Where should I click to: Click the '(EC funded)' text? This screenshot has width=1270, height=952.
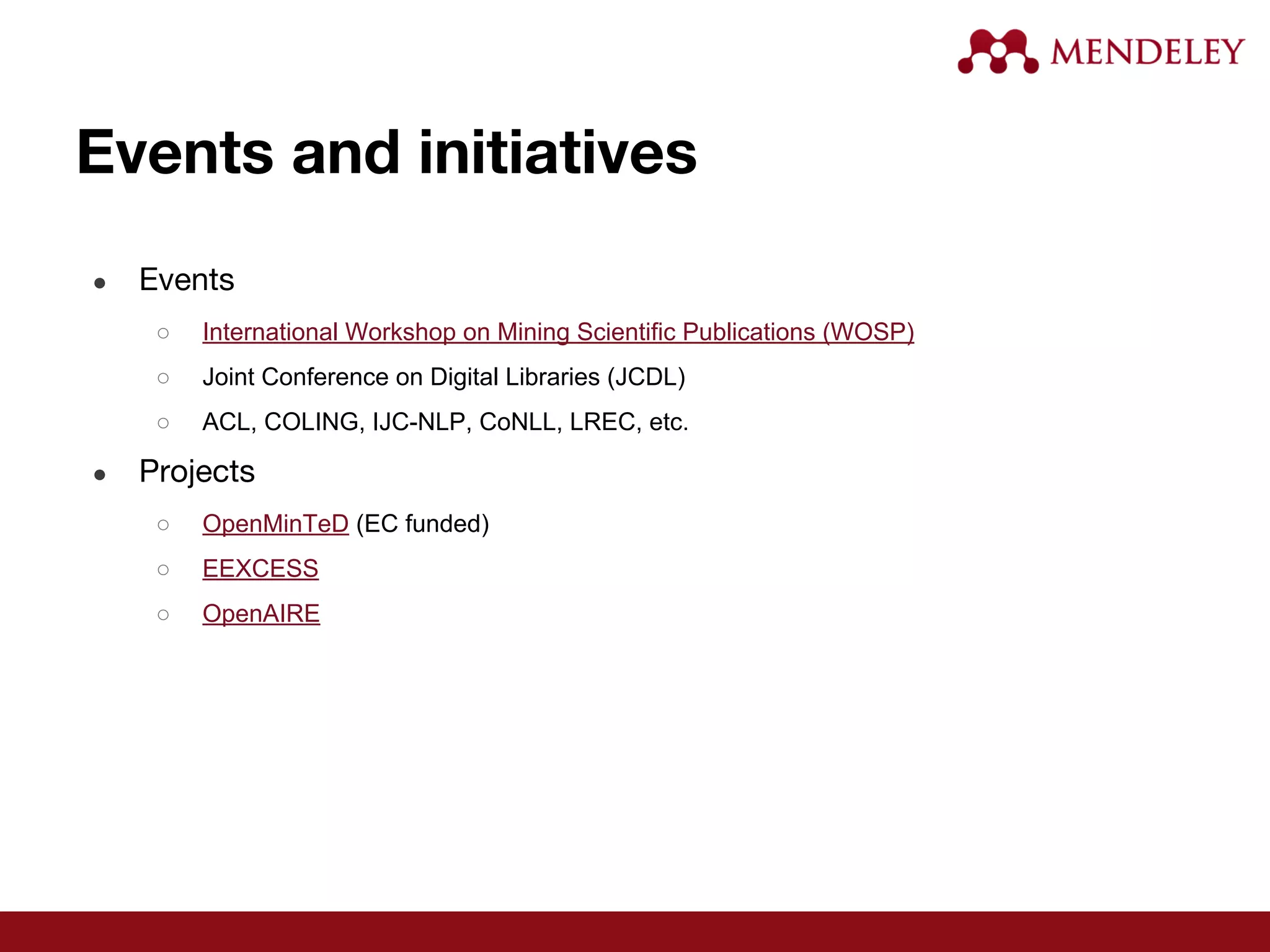pyautogui.click(x=423, y=524)
